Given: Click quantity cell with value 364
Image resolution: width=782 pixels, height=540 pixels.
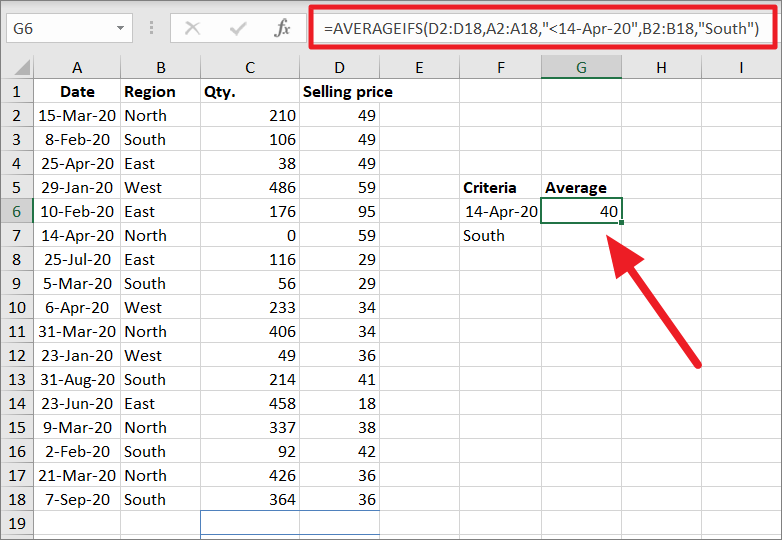Looking at the screenshot, I should point(250,500).
